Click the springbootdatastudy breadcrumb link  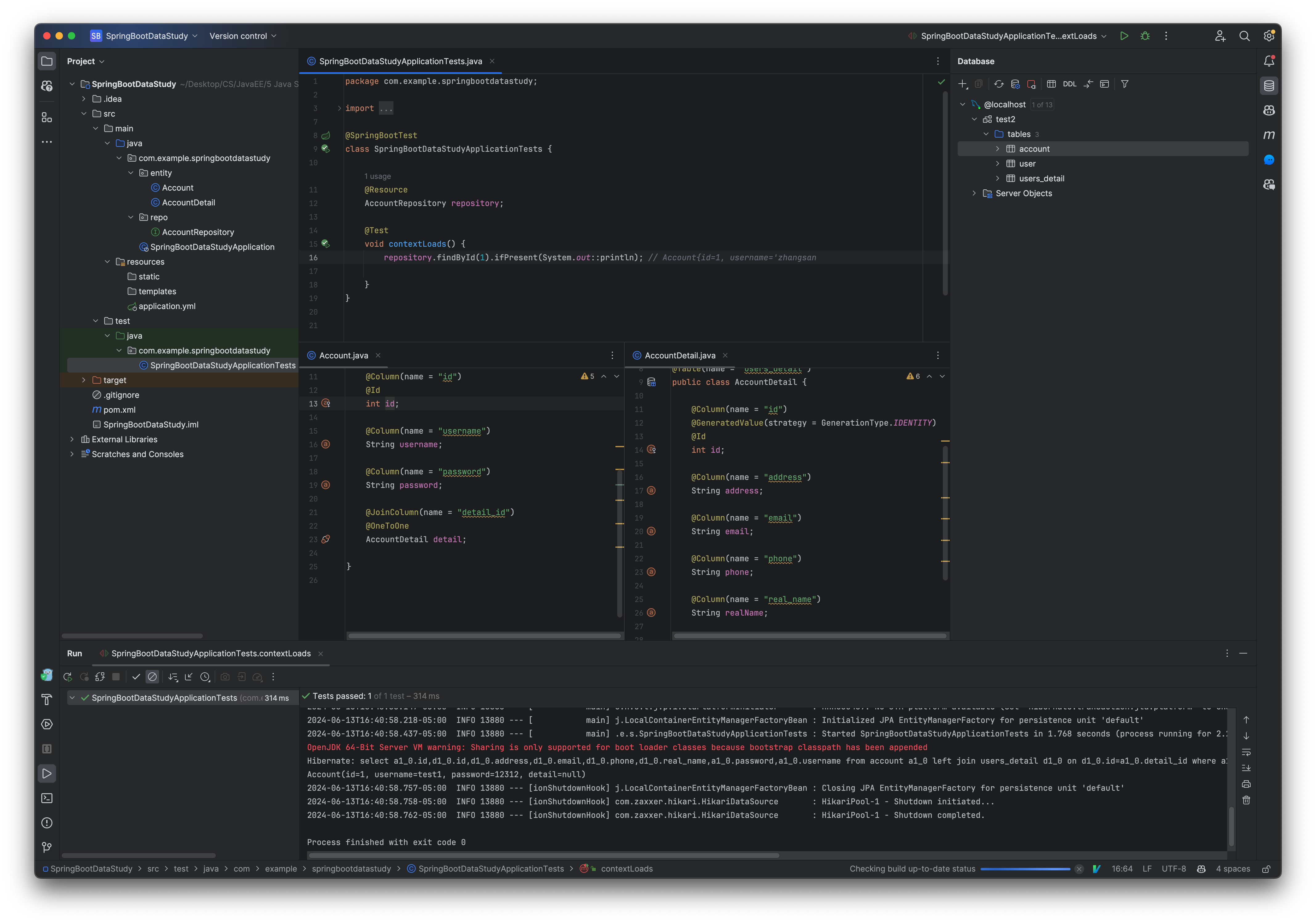(x=351, y=868)
